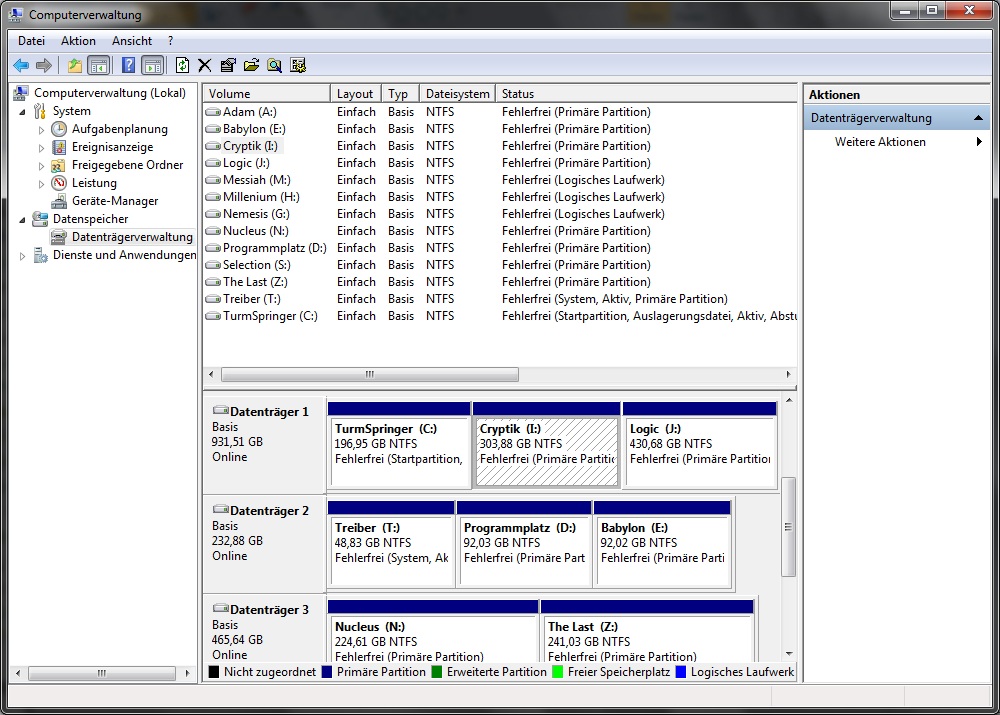The image size is (1000, 715).
Task: Sort by the Volume column header
Action: (267, 94)
